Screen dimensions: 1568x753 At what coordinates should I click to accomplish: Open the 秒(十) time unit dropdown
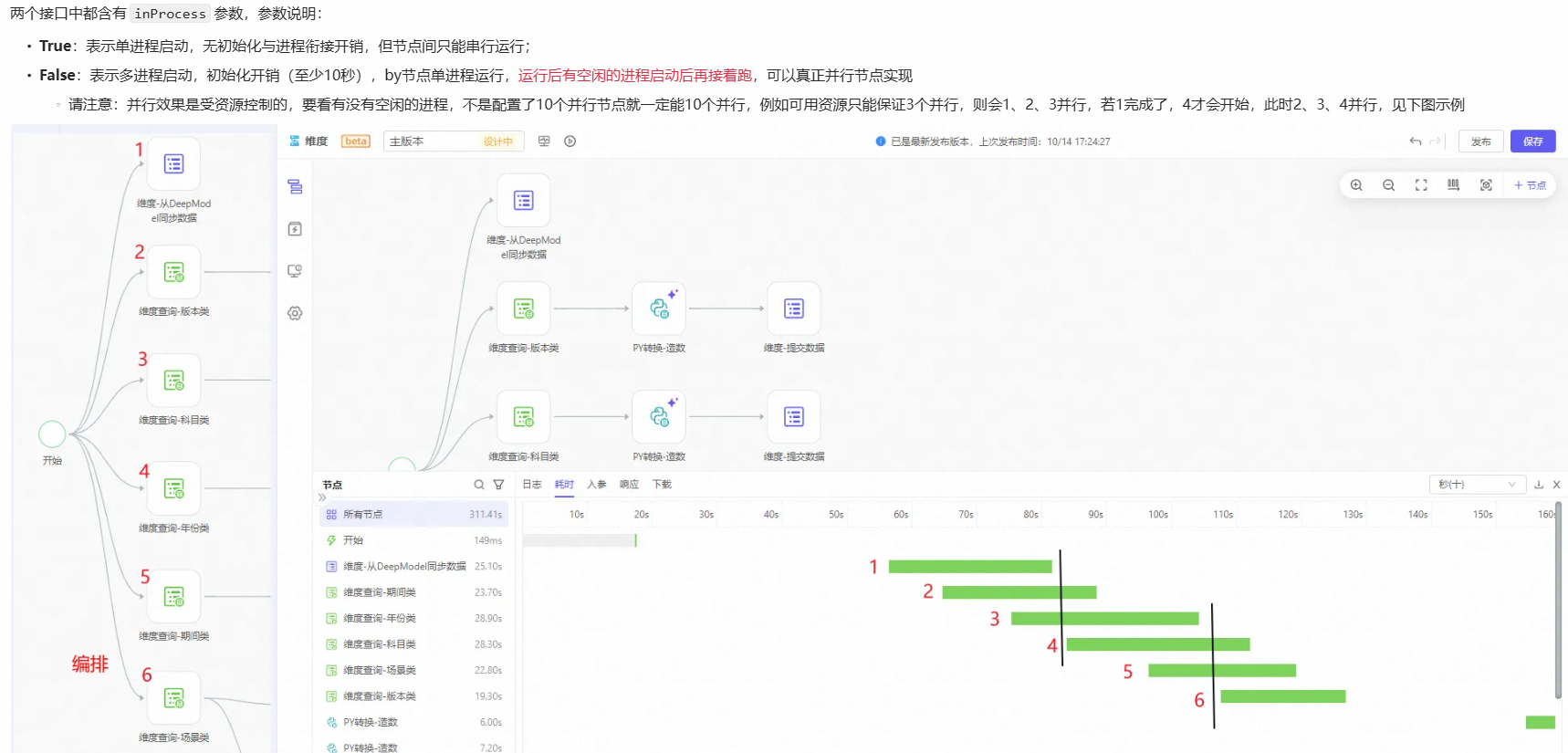click(1476, 485)
